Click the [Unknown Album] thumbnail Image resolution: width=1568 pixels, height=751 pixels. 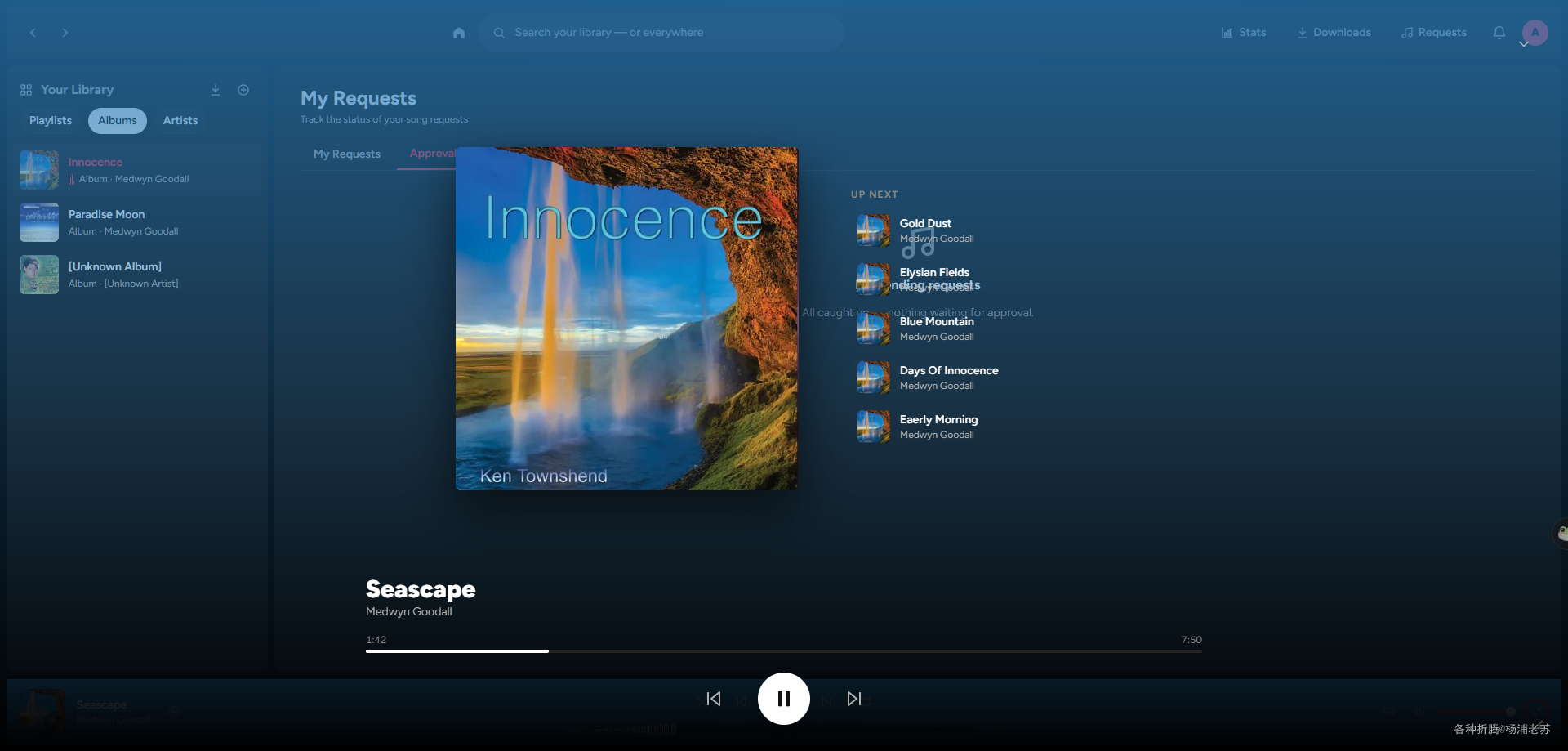[39, 275]
